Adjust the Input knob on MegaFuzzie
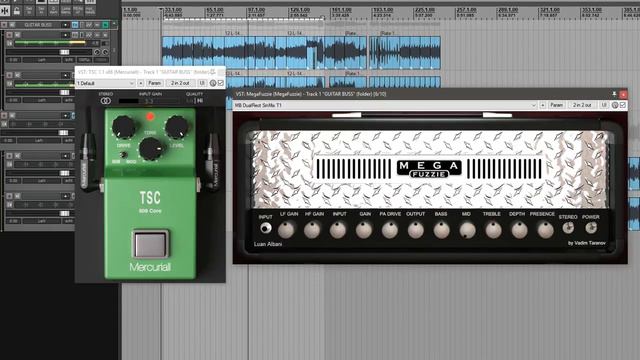Viewport: 640px width, 360px height. pos(338,230)
